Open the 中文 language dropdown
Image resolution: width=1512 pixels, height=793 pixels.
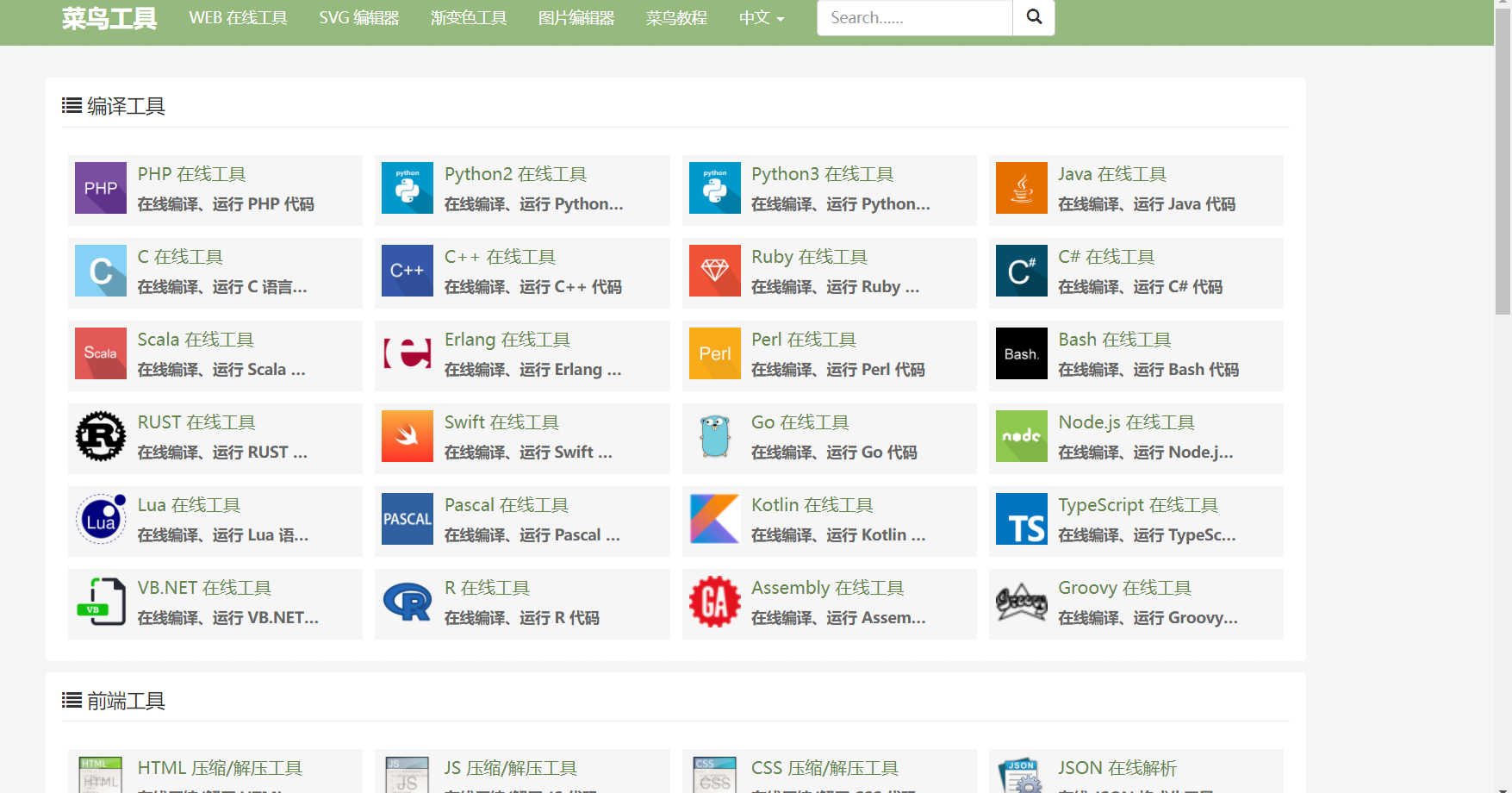(x=762, y=17)
